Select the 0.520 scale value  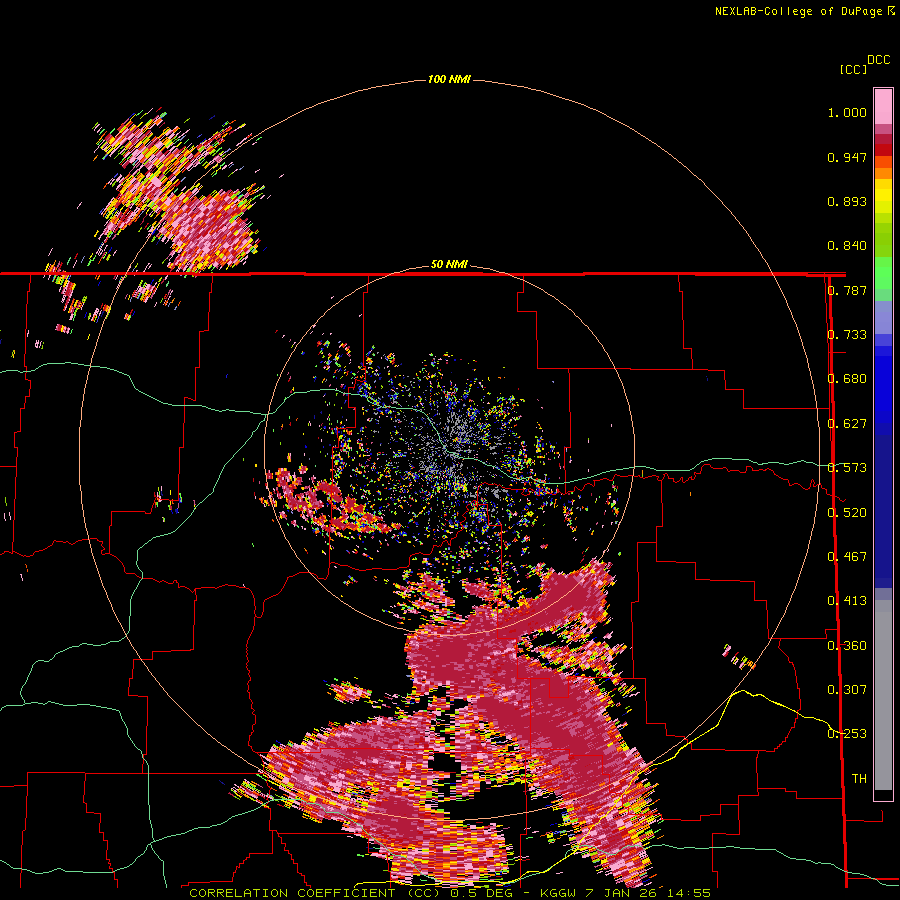tap(847, 513)
